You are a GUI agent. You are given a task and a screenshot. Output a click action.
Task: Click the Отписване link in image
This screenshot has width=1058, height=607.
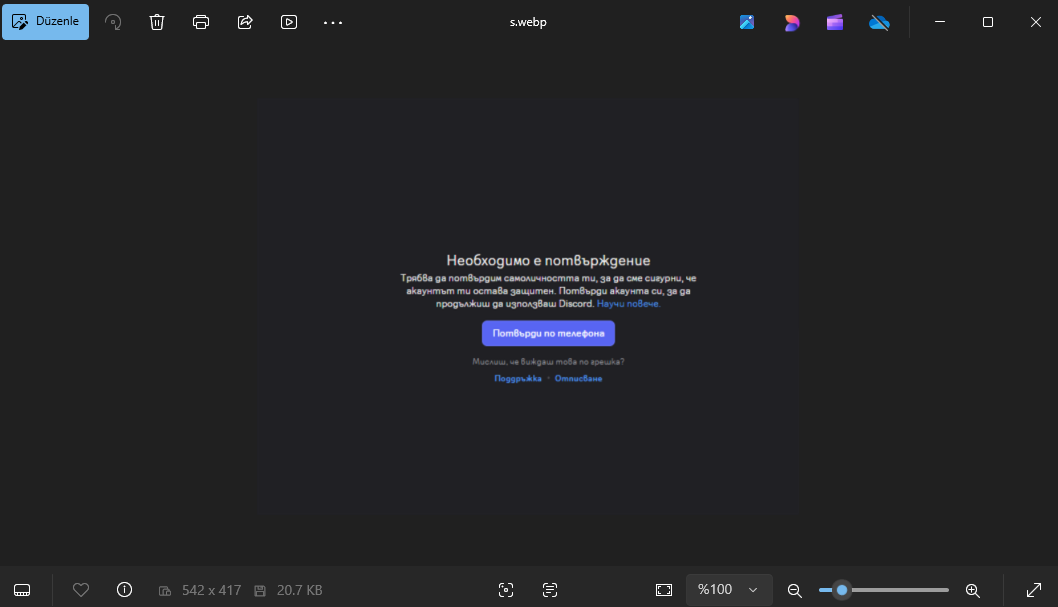[578, 378]
